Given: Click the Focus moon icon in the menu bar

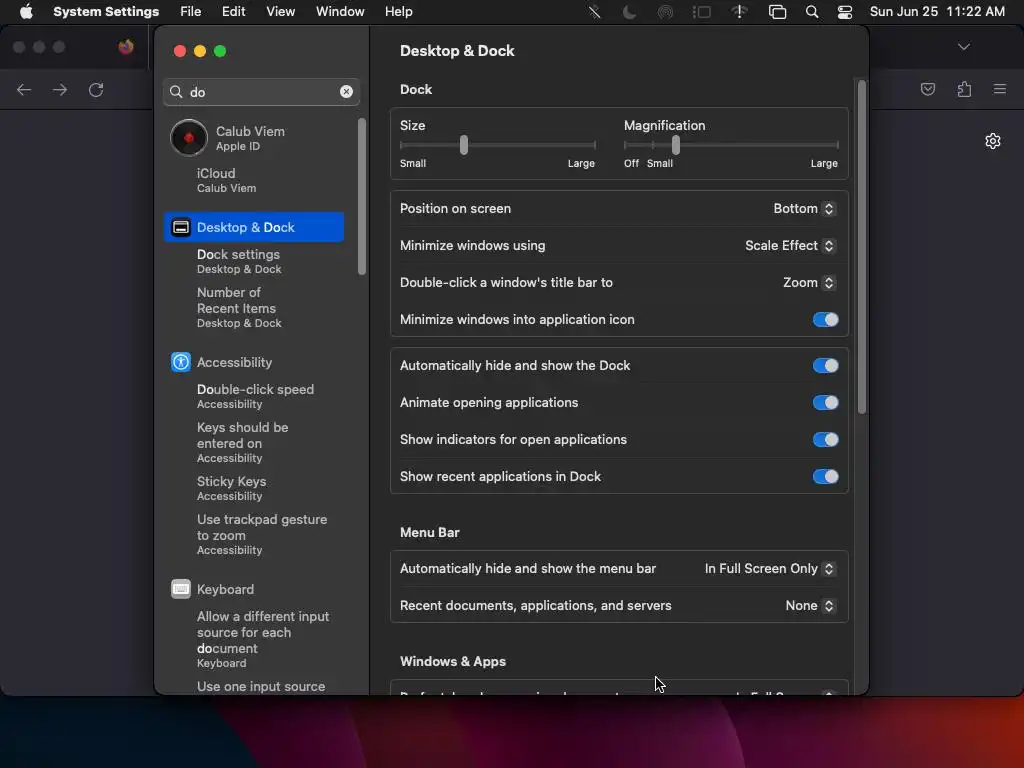Looking at the screenshot, I should pyautogui.click(x=630, y=12).
